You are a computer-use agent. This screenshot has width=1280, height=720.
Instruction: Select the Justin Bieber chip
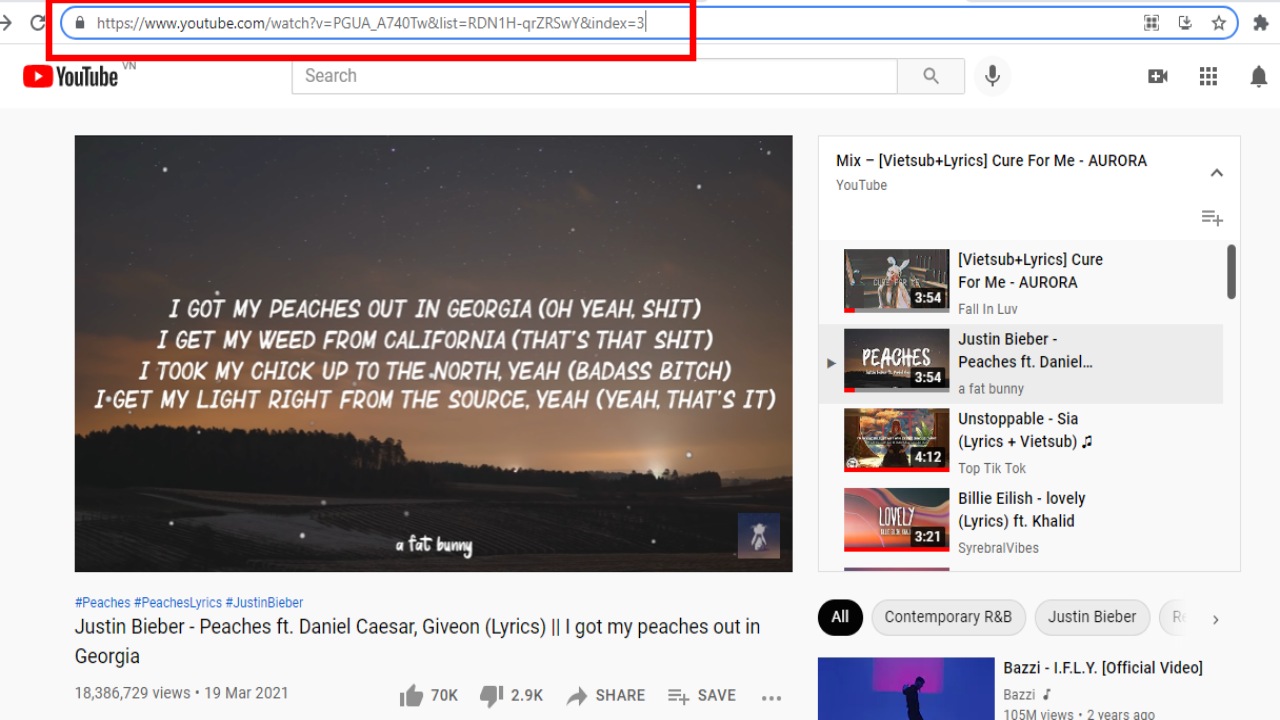tap(1092, 617)
